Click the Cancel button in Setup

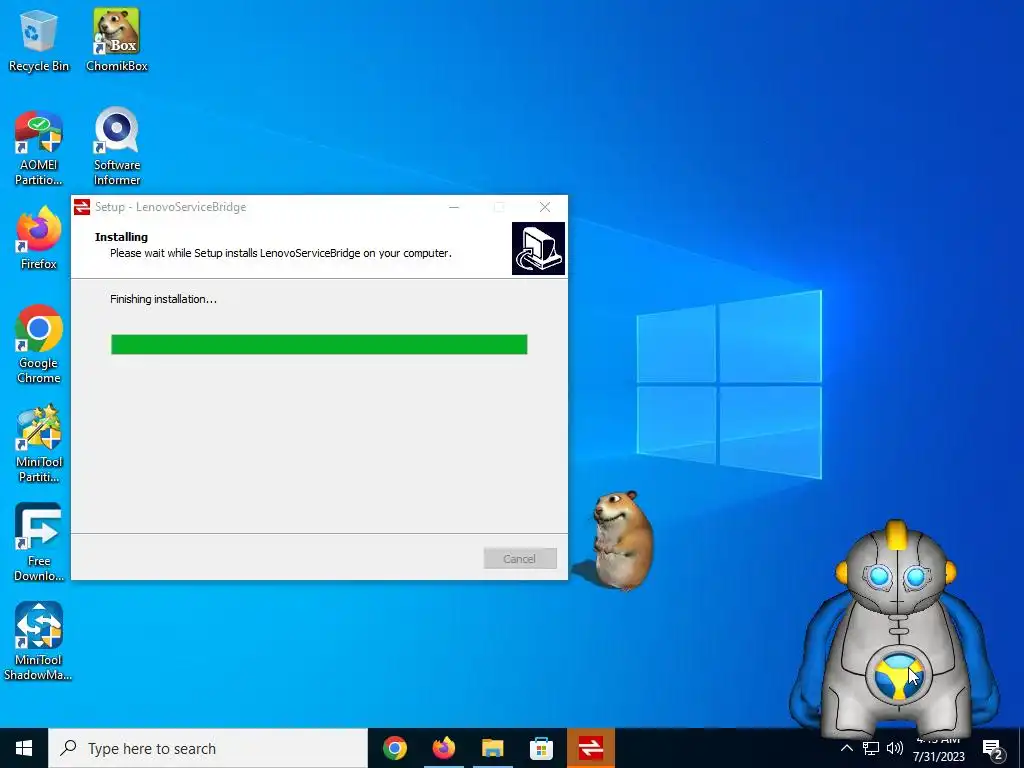(x=520, y=558)
